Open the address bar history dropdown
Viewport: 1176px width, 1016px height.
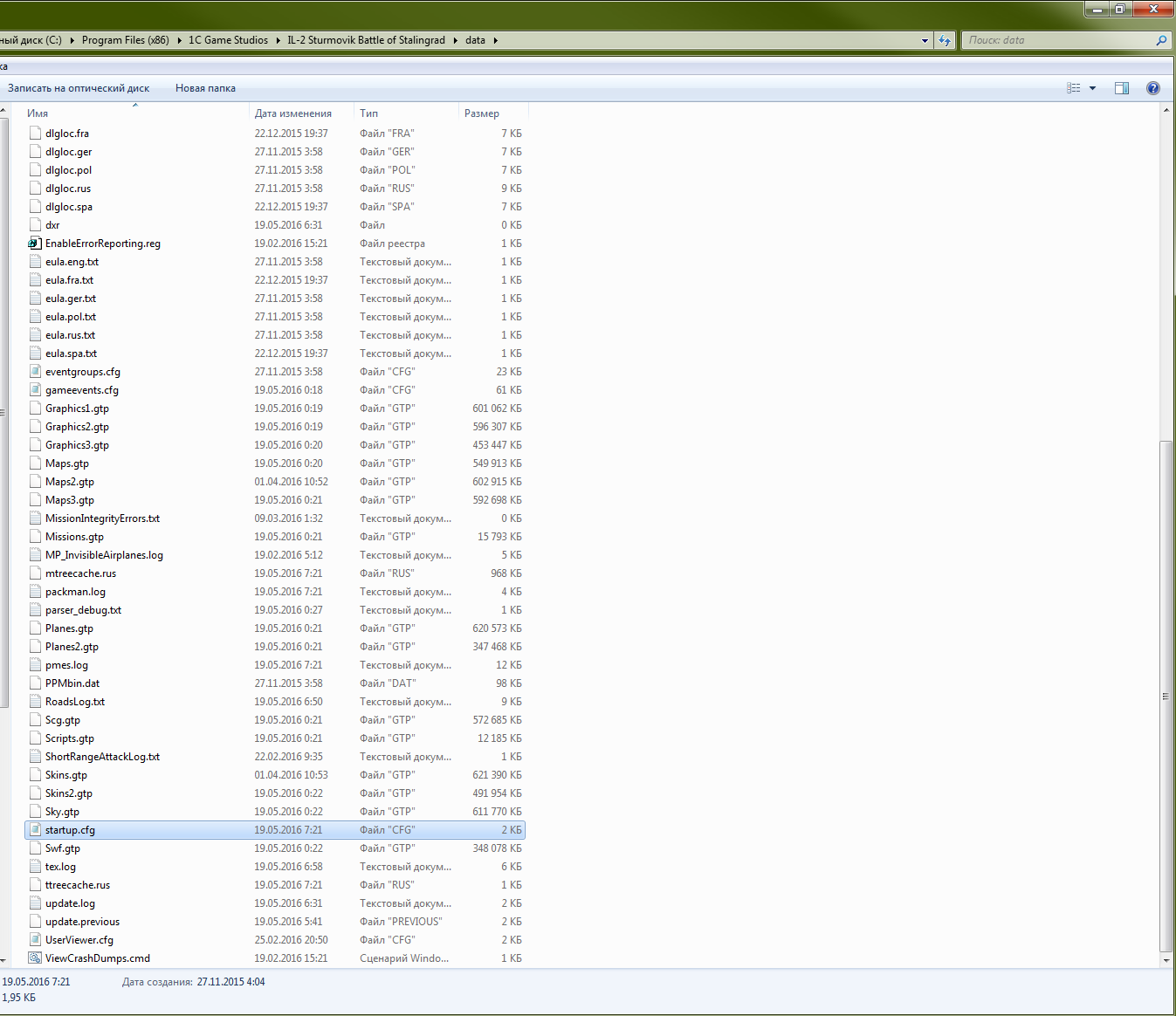925,40
